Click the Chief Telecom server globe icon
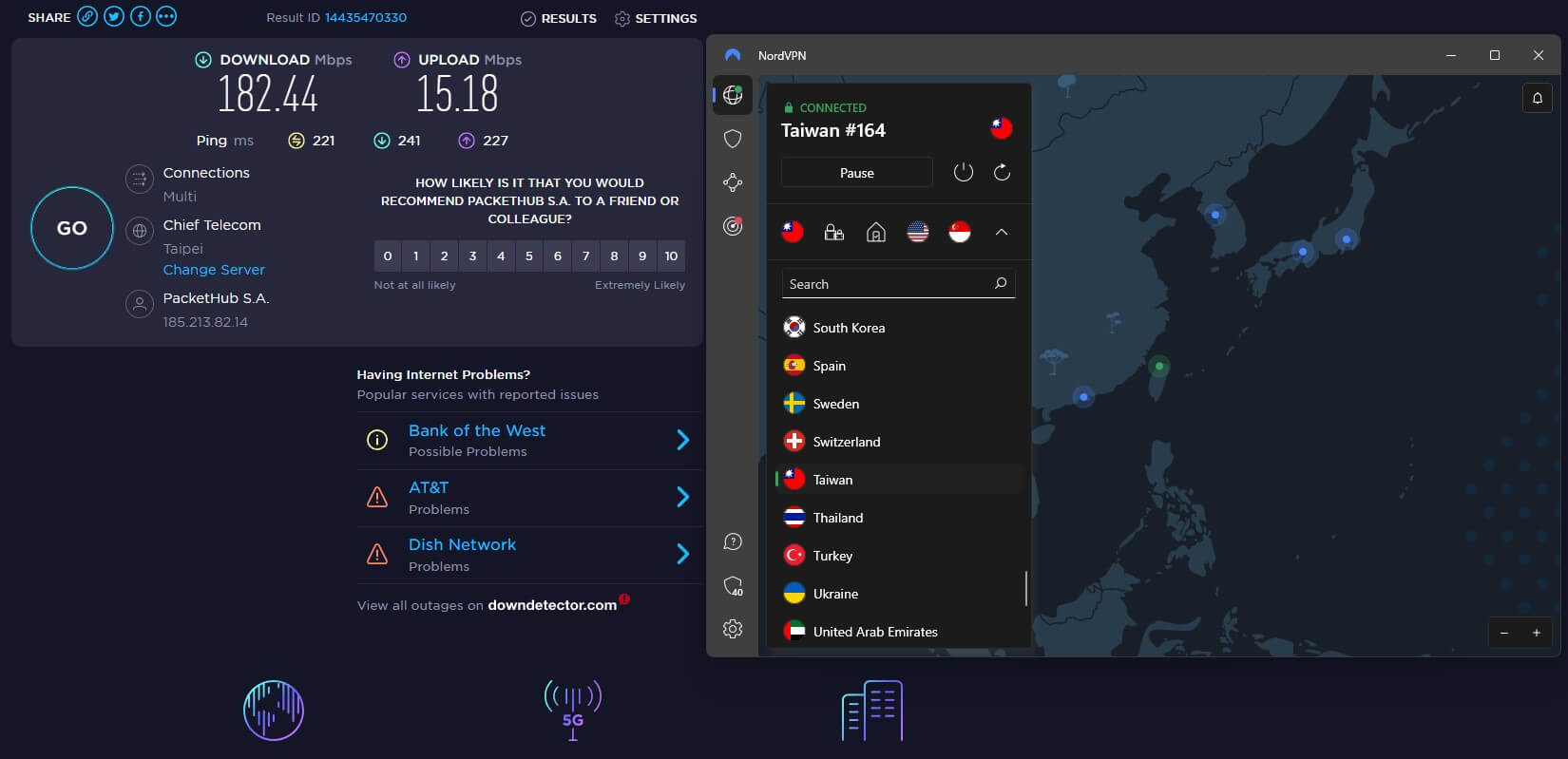 pos(140,231)
